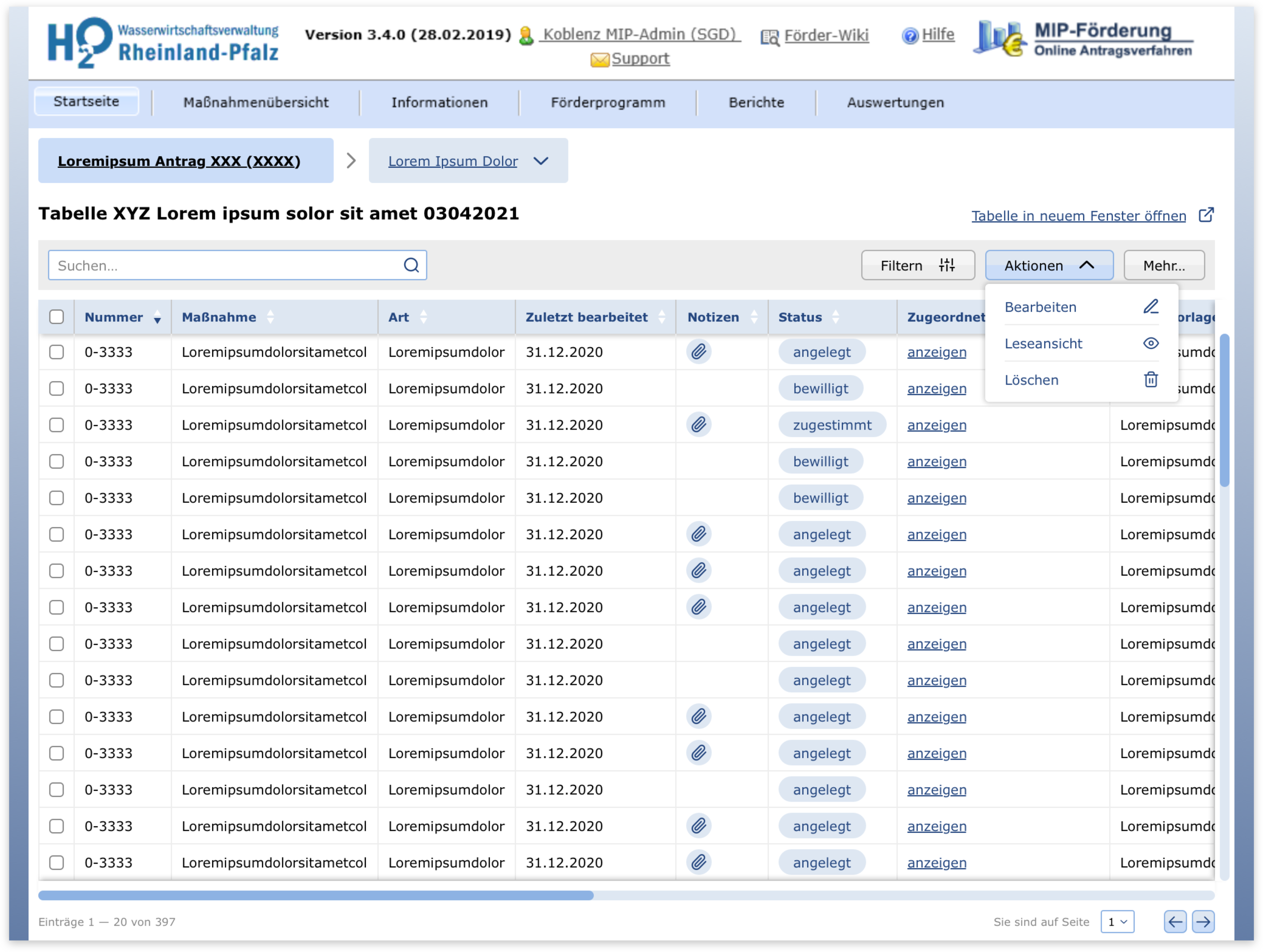This screenshot has height=952, width=1263.
Task: Click the pencil icon next to Bearbeiten
Action: tap(1150, 307)
